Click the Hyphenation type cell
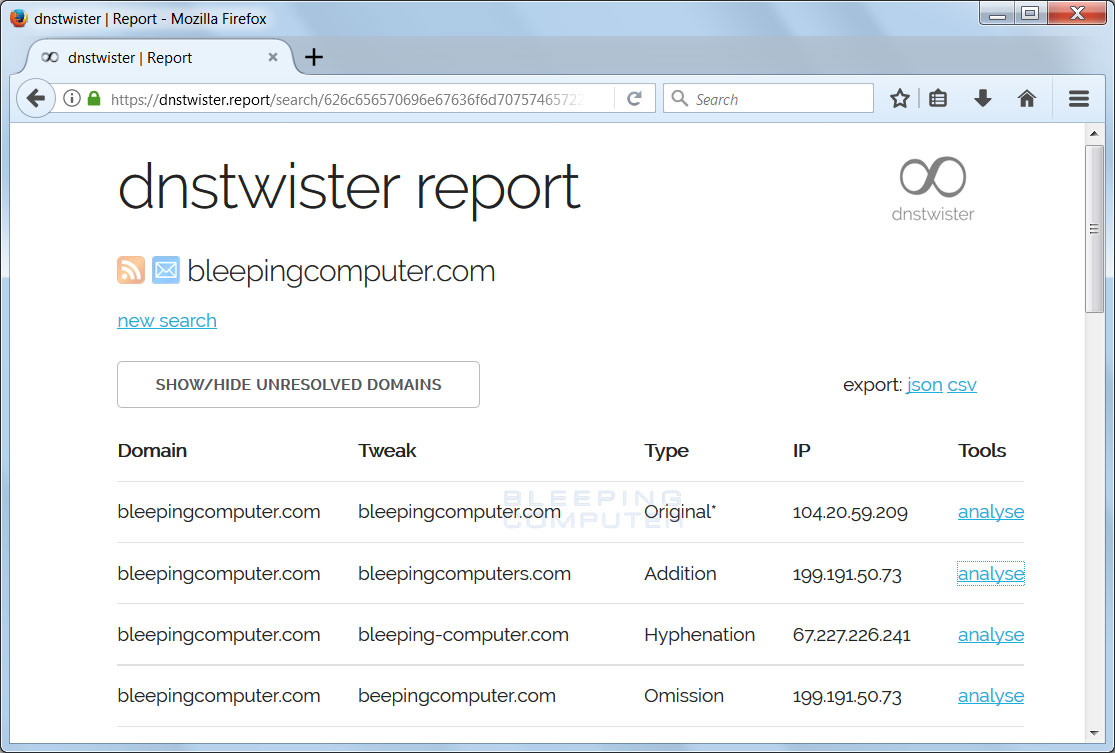Image resolution: width=1115 pixels, height=753 pixels. [700, 635]
